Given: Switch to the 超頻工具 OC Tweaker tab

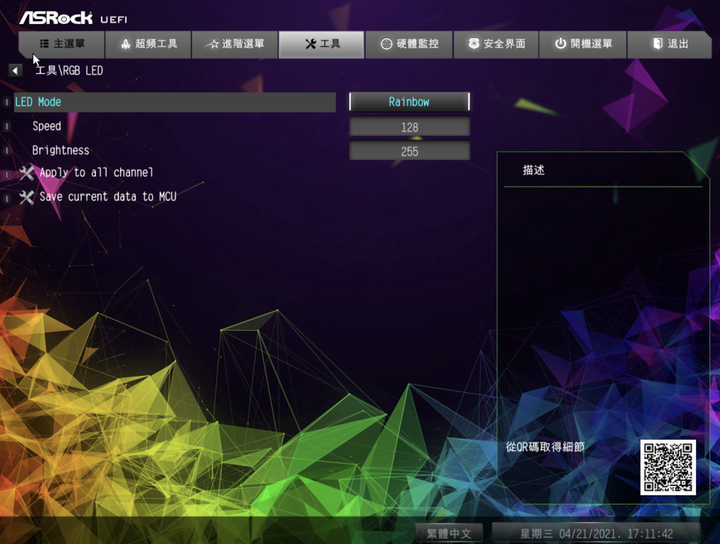Looking at the screenshot, I should point(148,44).
